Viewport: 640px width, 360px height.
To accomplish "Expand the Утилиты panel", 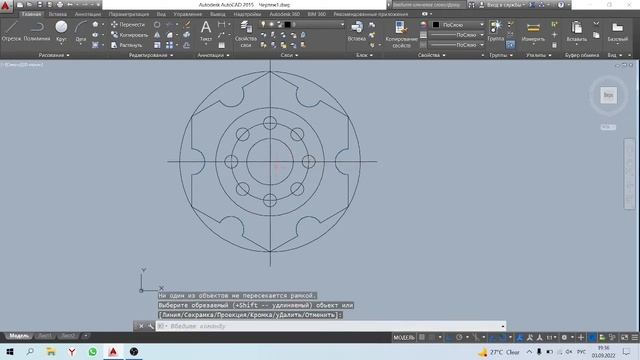I will tap(538, 55).
